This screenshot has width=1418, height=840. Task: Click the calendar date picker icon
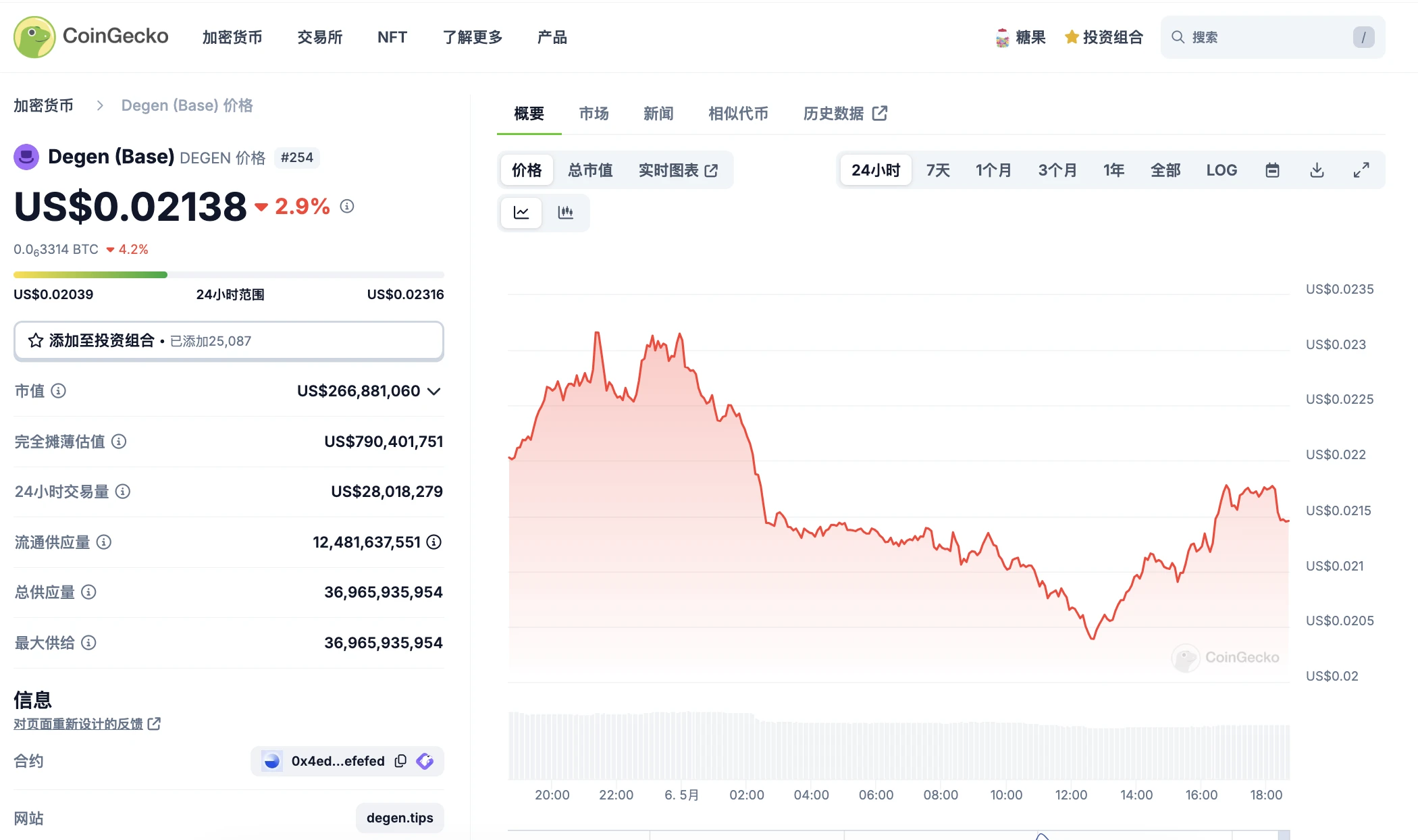[1272, 170]
